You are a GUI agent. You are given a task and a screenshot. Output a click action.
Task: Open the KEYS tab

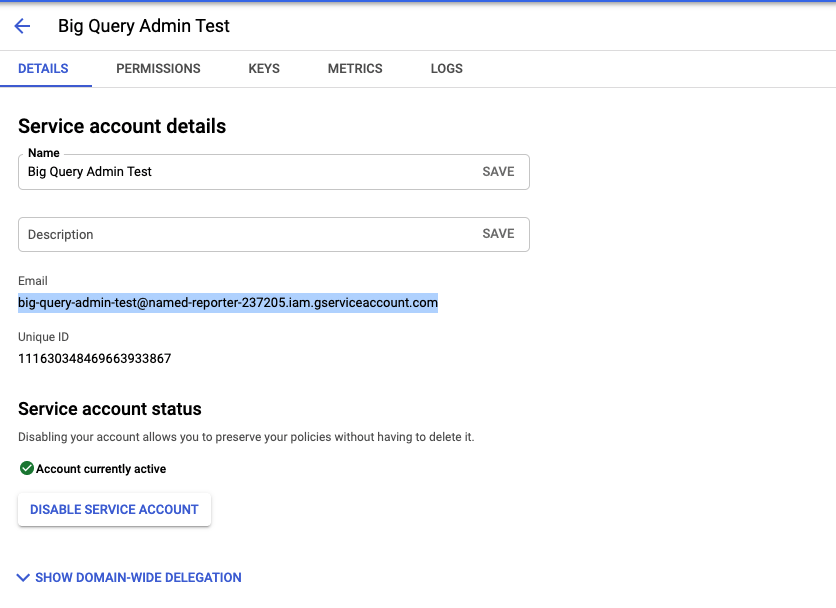(x=263, y=69)
